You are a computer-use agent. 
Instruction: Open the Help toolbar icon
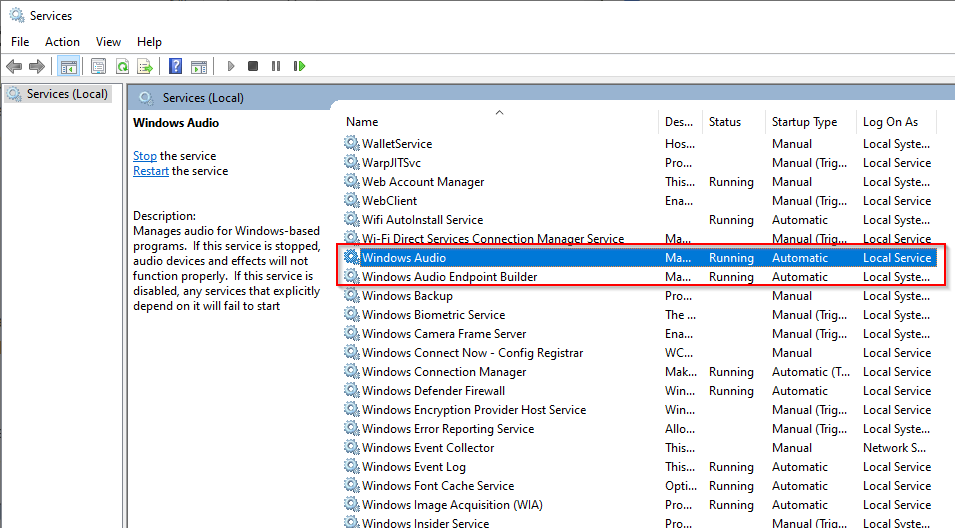click(x=175, y=66)
